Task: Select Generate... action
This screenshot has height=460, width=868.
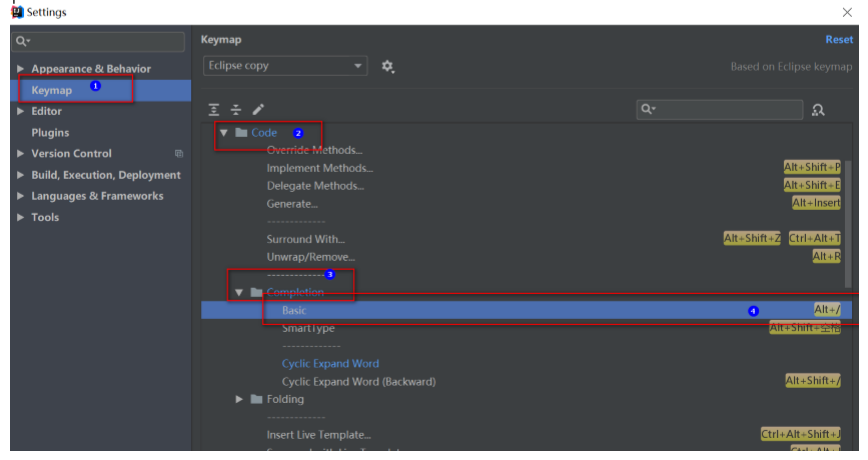Action: (x=292, y=204)
